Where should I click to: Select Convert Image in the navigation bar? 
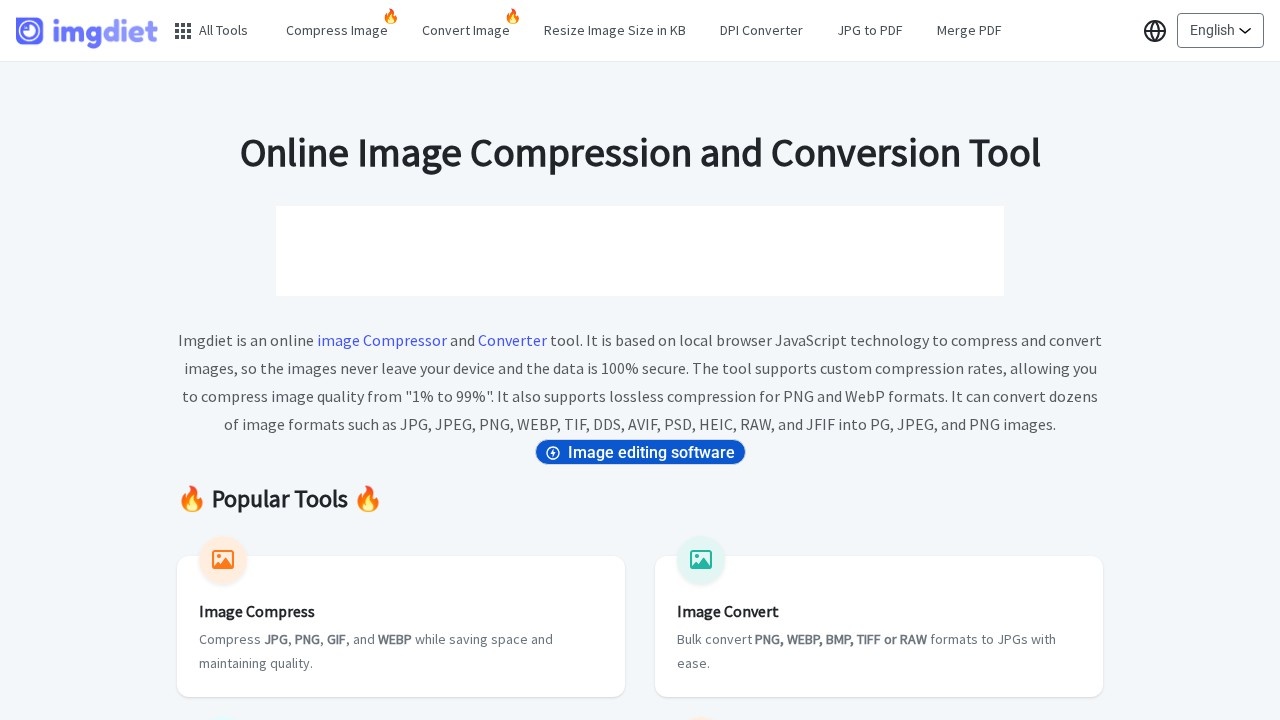pyautogui.click(x=465, y=31)
